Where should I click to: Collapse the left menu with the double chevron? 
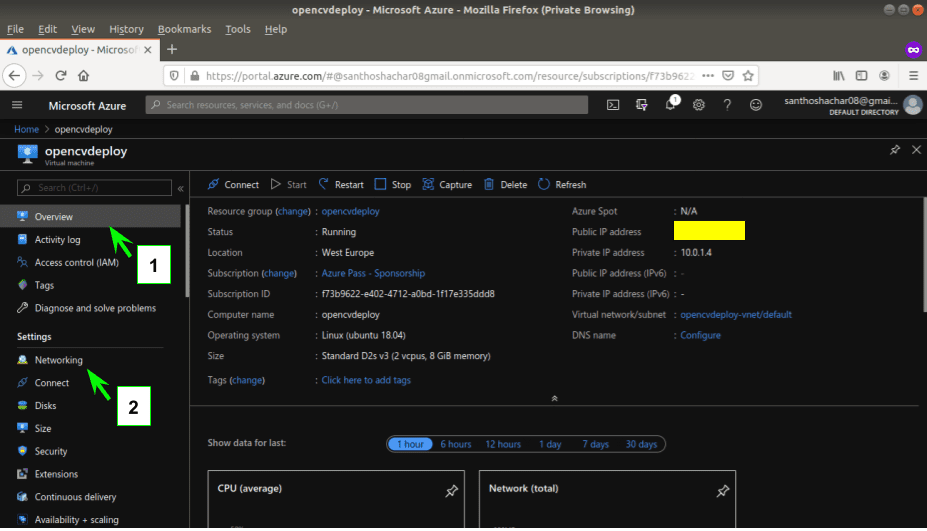tap(181, 189)
